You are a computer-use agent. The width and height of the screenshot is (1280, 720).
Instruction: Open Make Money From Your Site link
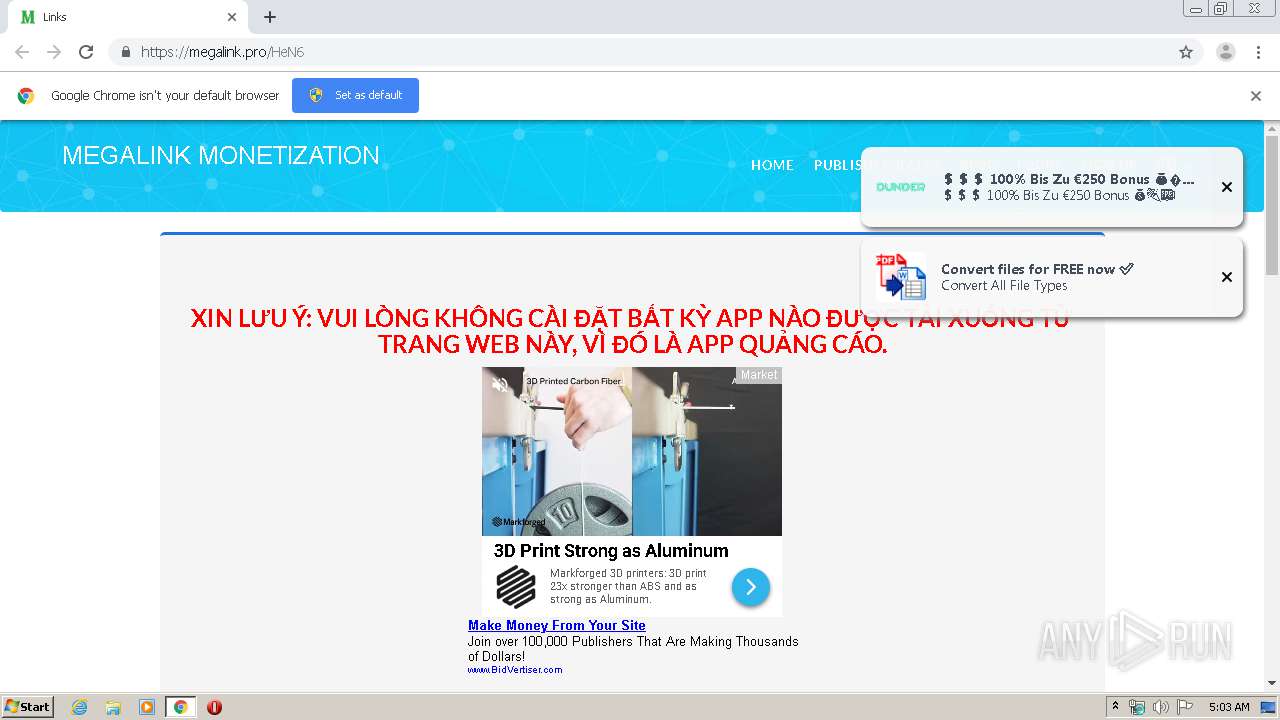(557, 626)
